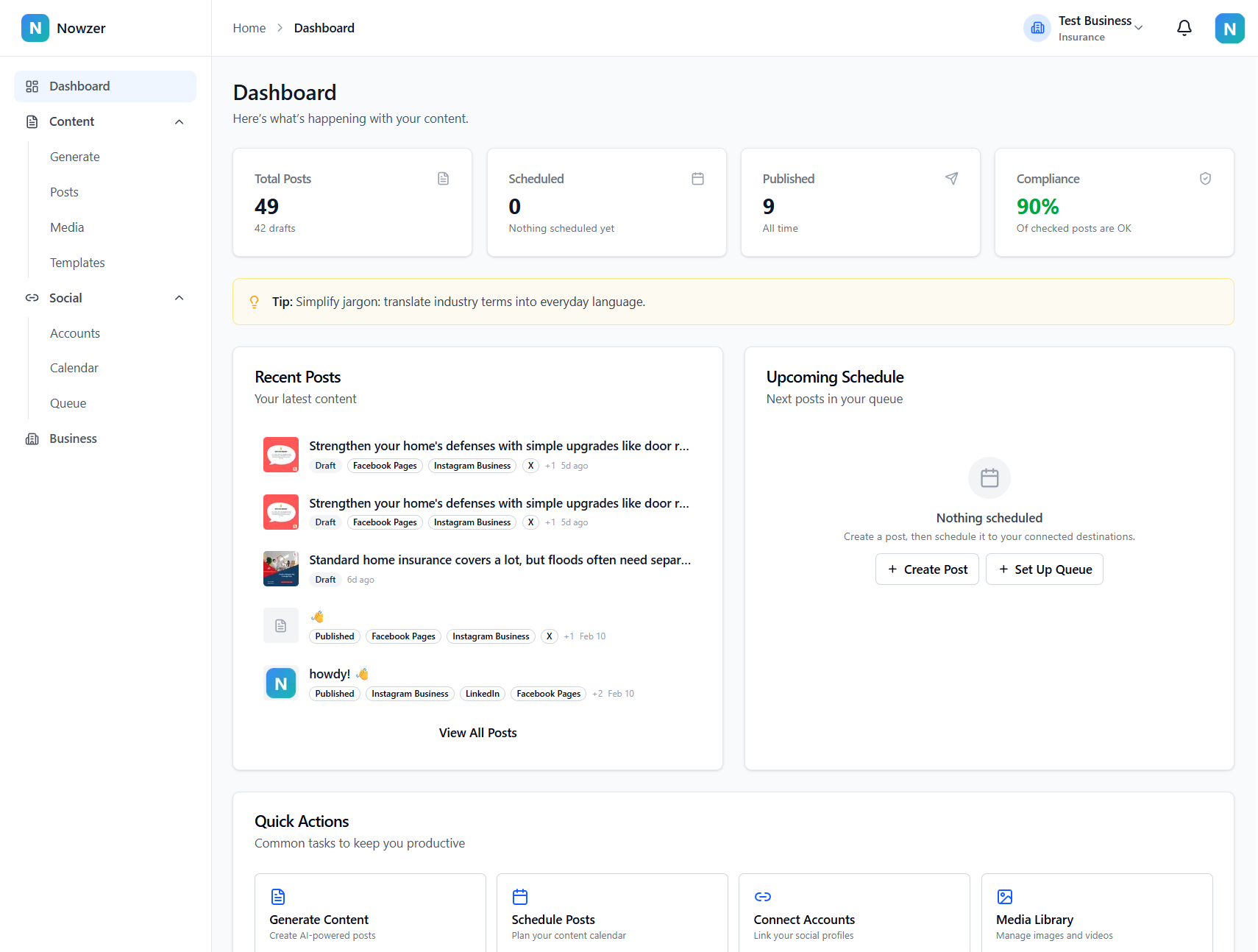This screenshot has height=952, width=1258.
Task: Click the Set Up Queue button
Action: (x=1045, y=569)
